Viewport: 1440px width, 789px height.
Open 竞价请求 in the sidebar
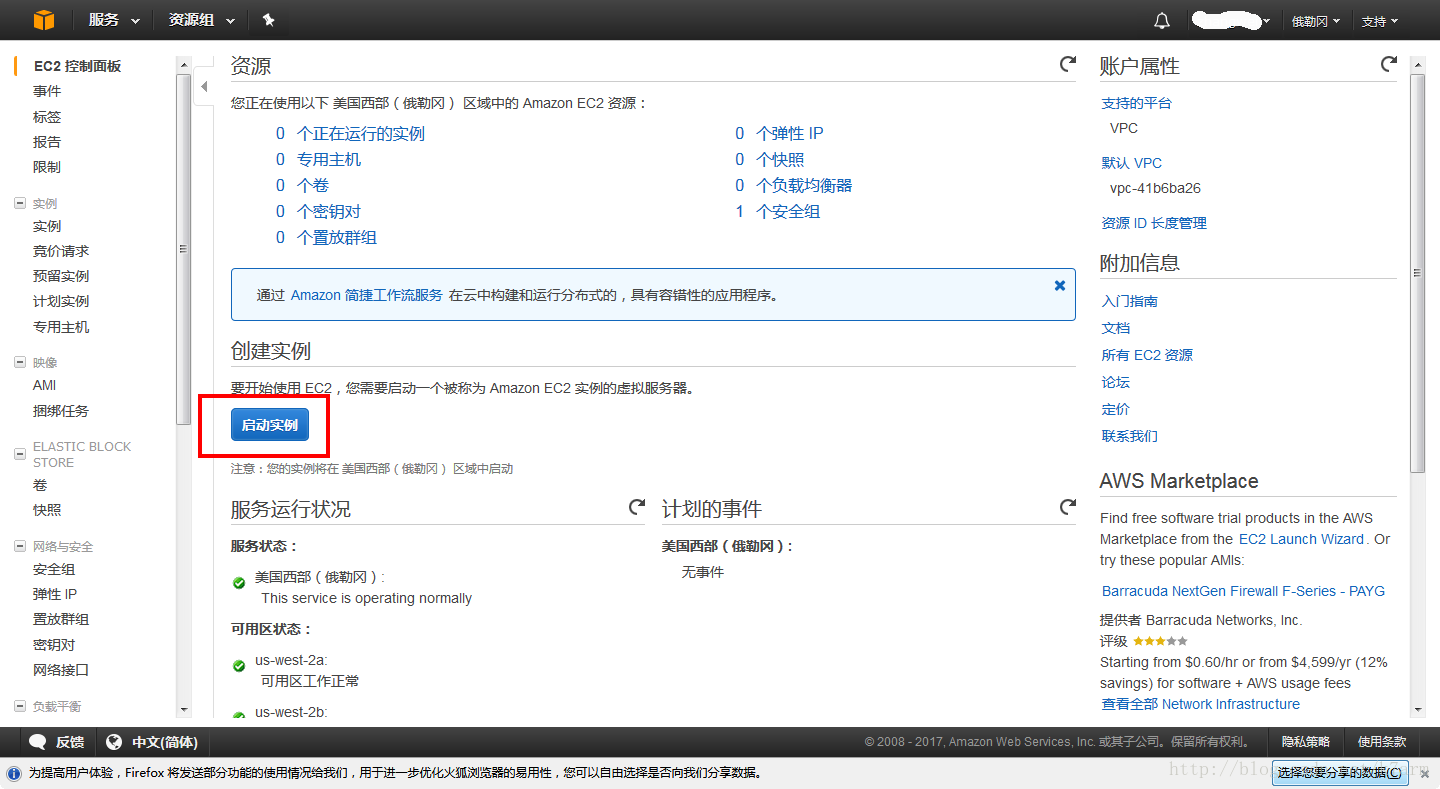[x=61, y=251]
